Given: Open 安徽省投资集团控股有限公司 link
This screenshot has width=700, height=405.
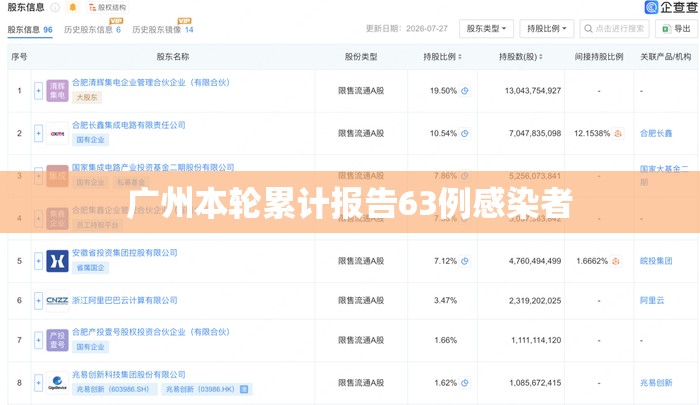Looking at the screenshot, I should [125, 253].
